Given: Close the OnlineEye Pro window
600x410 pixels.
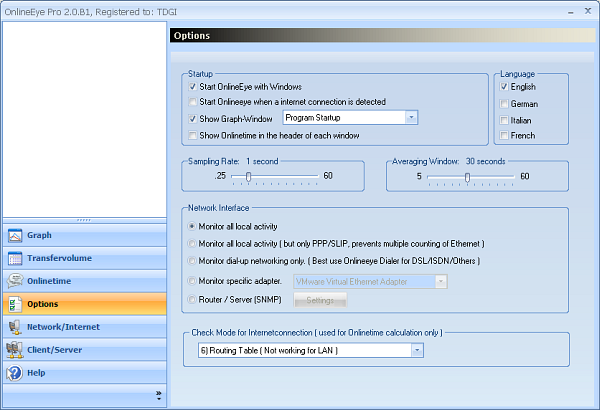Looking at the screenshot, I should point(588,11).
